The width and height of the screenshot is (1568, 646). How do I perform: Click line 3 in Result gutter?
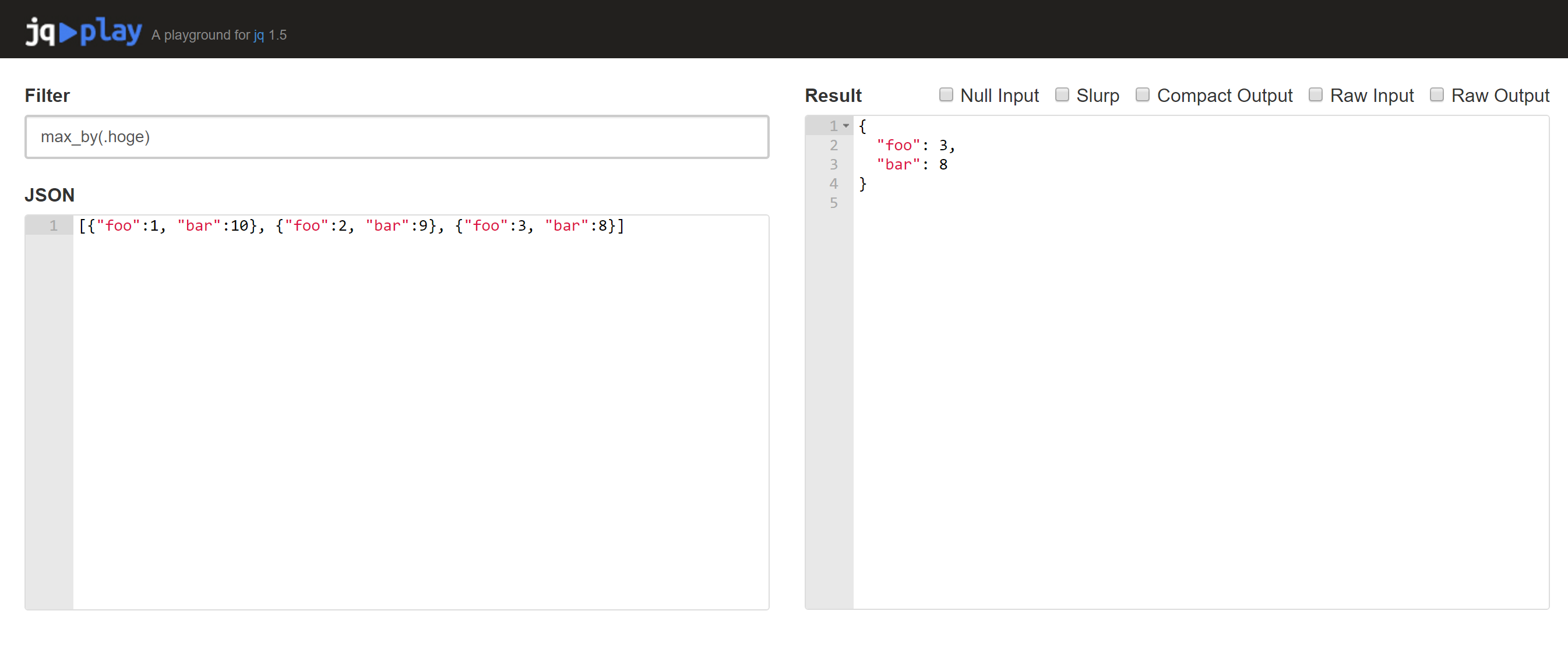click(x=833, y=165)
